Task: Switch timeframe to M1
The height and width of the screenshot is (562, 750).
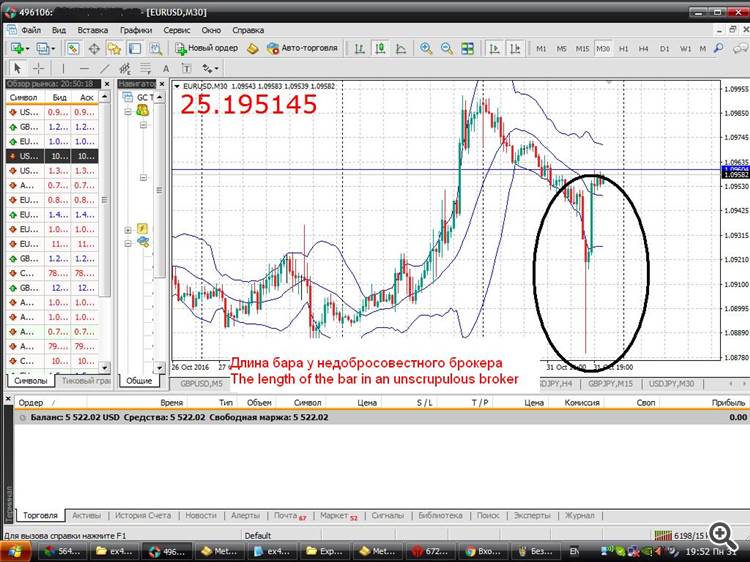Action: 541,49
